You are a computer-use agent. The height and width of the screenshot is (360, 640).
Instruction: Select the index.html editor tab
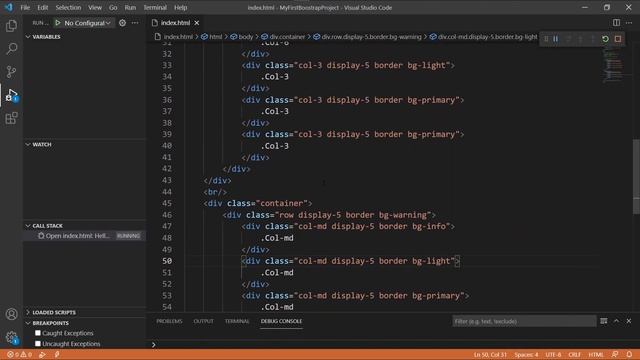click(176, 23)
